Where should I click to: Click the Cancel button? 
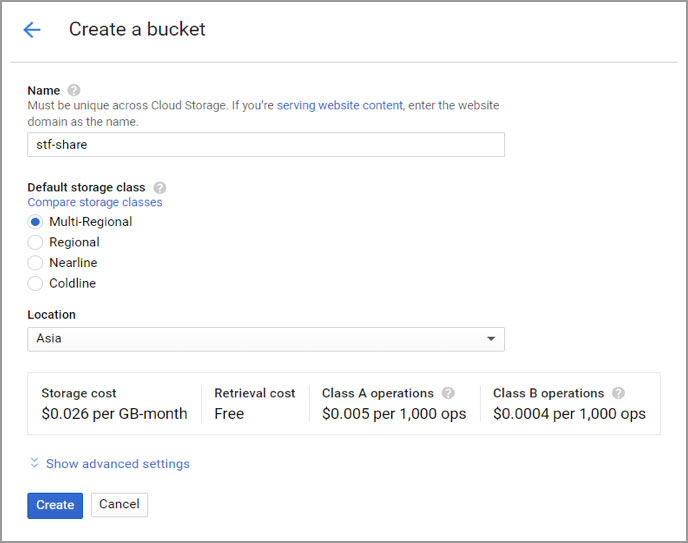[x=119, y=504]
